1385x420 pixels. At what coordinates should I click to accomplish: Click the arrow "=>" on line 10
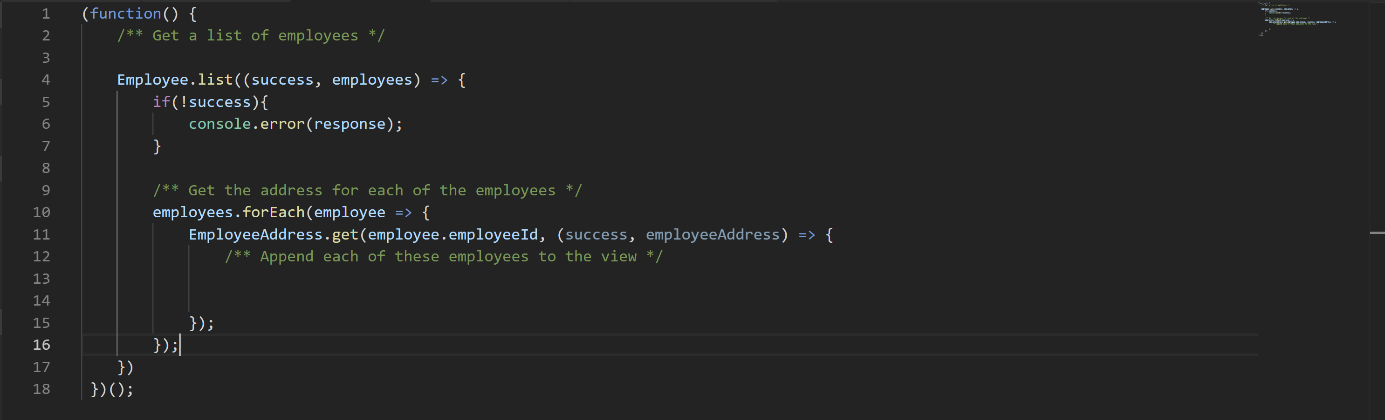point(403,212)
